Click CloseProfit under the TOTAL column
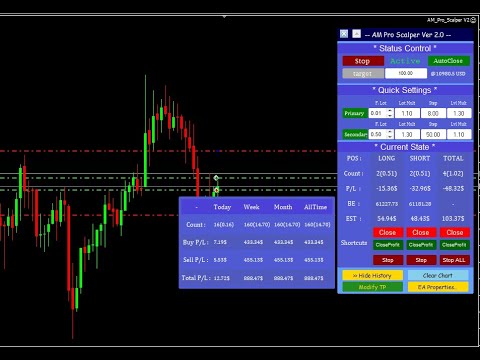Image resolution: width=480 pixels, height=360 pixels. [455, 245]
